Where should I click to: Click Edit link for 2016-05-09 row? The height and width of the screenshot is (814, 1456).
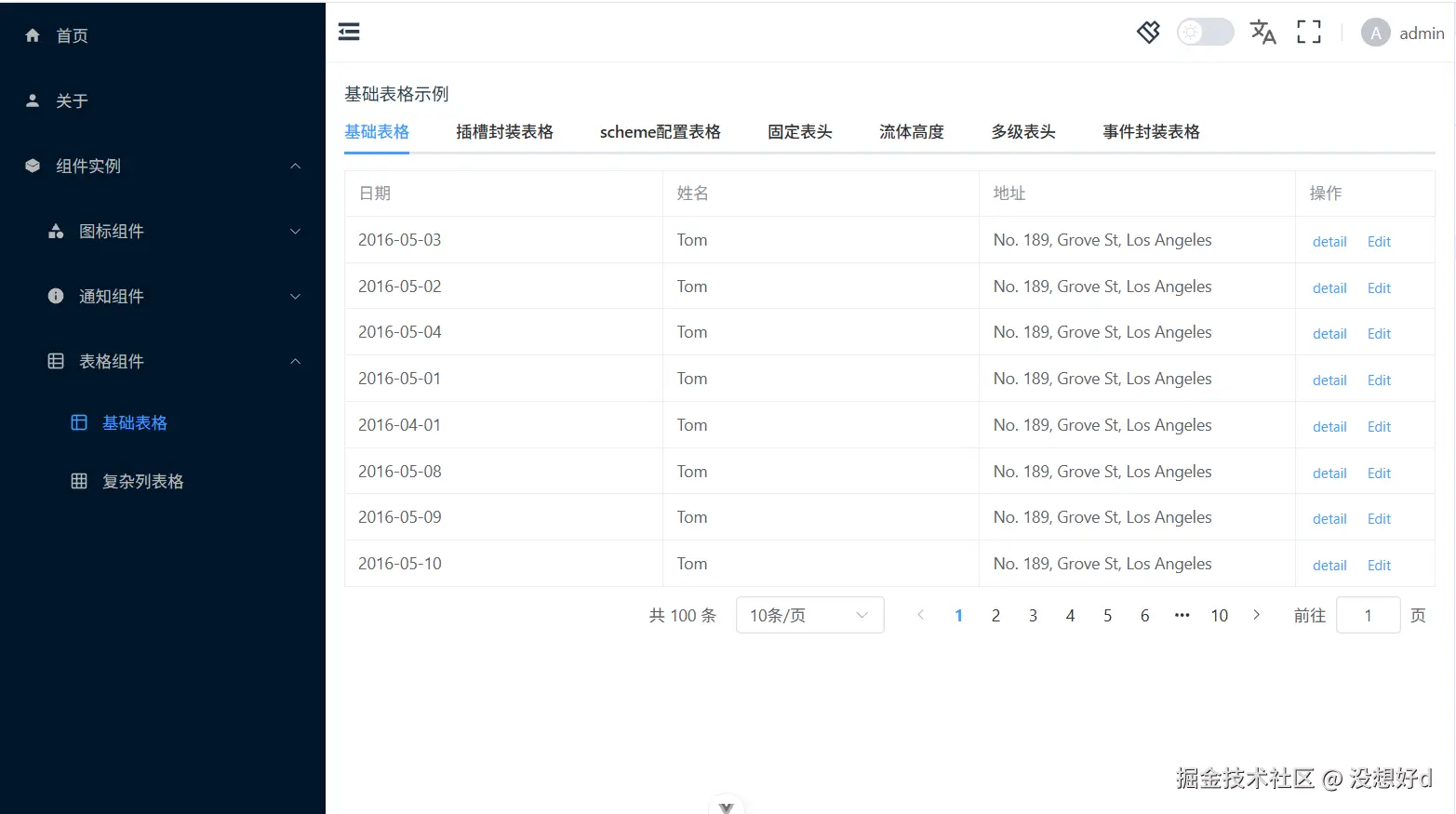(x=1379, y=519)
